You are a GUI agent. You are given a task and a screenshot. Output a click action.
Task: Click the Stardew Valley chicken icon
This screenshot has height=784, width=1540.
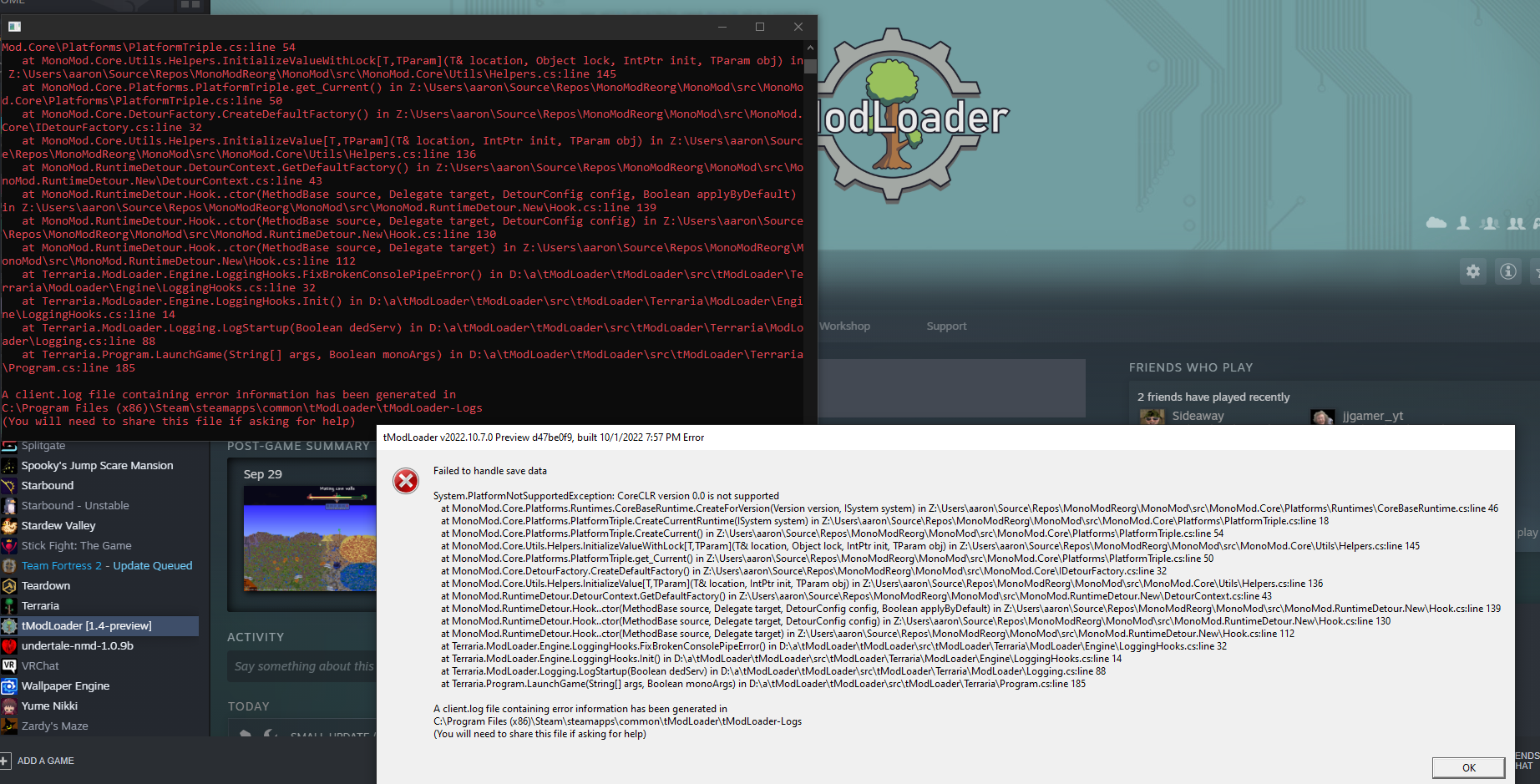(x=9, y=526)
